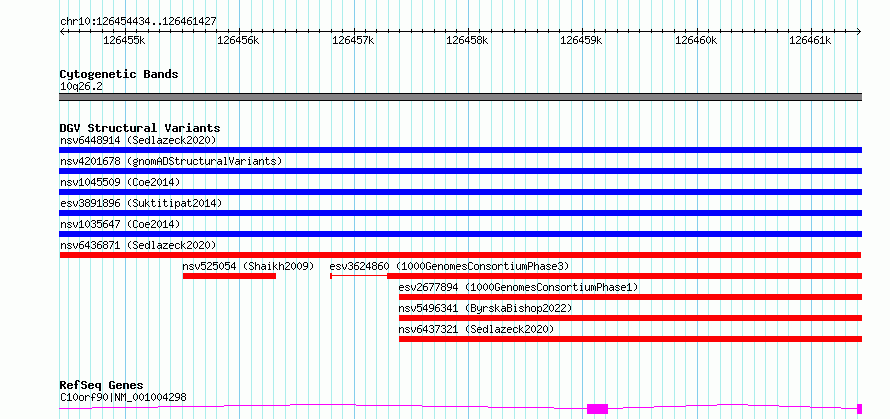The image size is (890, 419).
Task: Open variant label nsv6436871 (Sedlazeck2020)
Action: [138, 245]
